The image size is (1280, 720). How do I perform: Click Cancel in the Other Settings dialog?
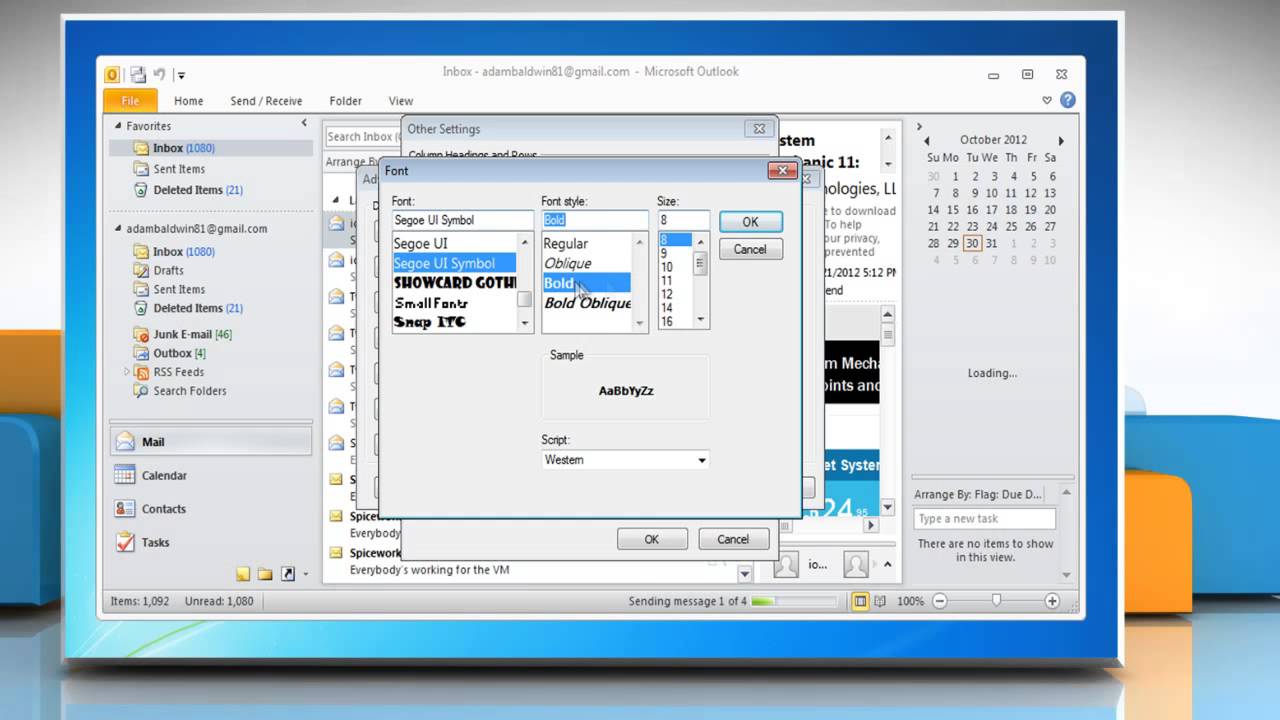[733, 539]
